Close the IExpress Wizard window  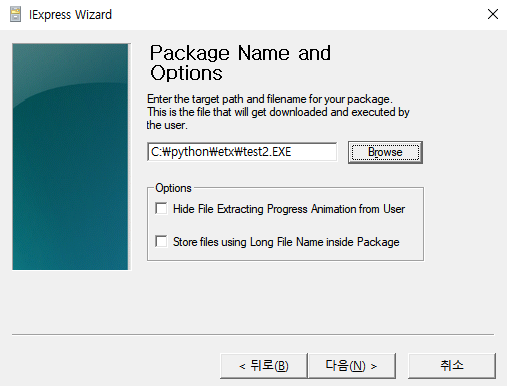pyautogui.click(x=493, y=14)
